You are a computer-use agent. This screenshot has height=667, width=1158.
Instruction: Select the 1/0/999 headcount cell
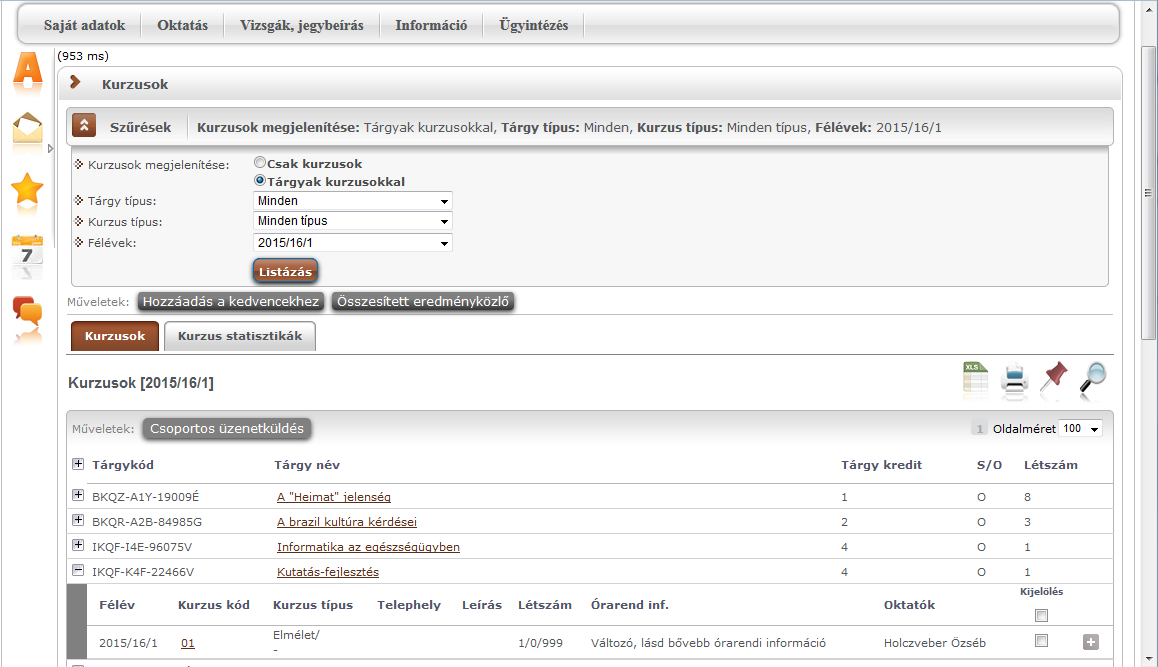pyautogui.click(x=540, y=643)
